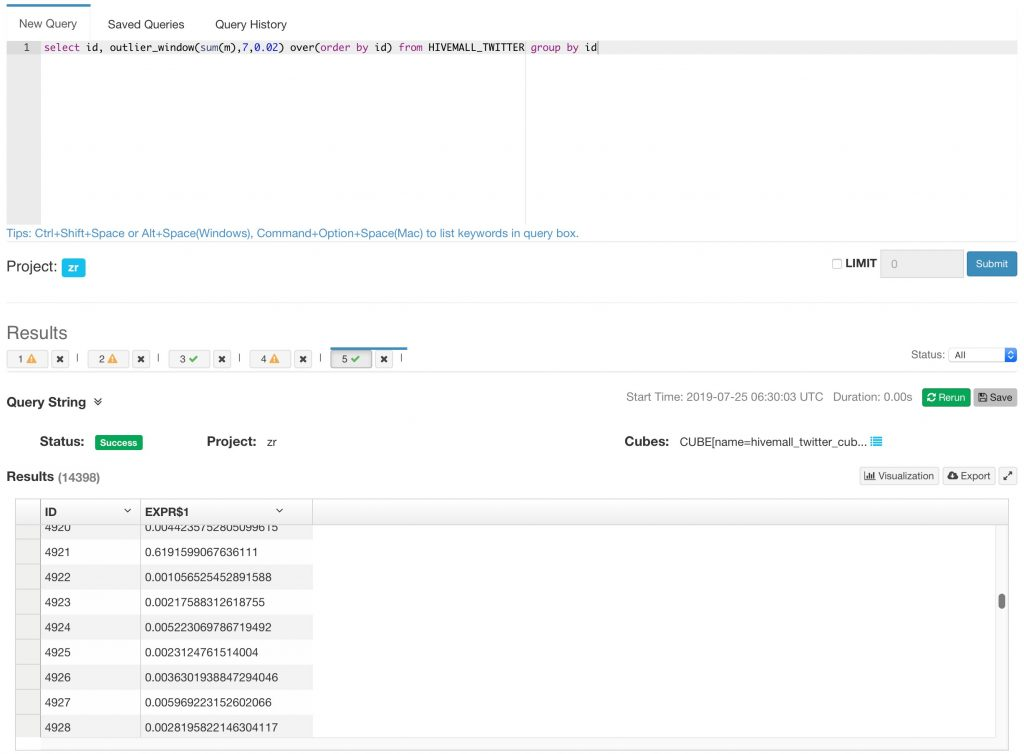This screenshot has height=754, width=1024.
Task: Close result tab 1
Action: click(x=60, y=359)
